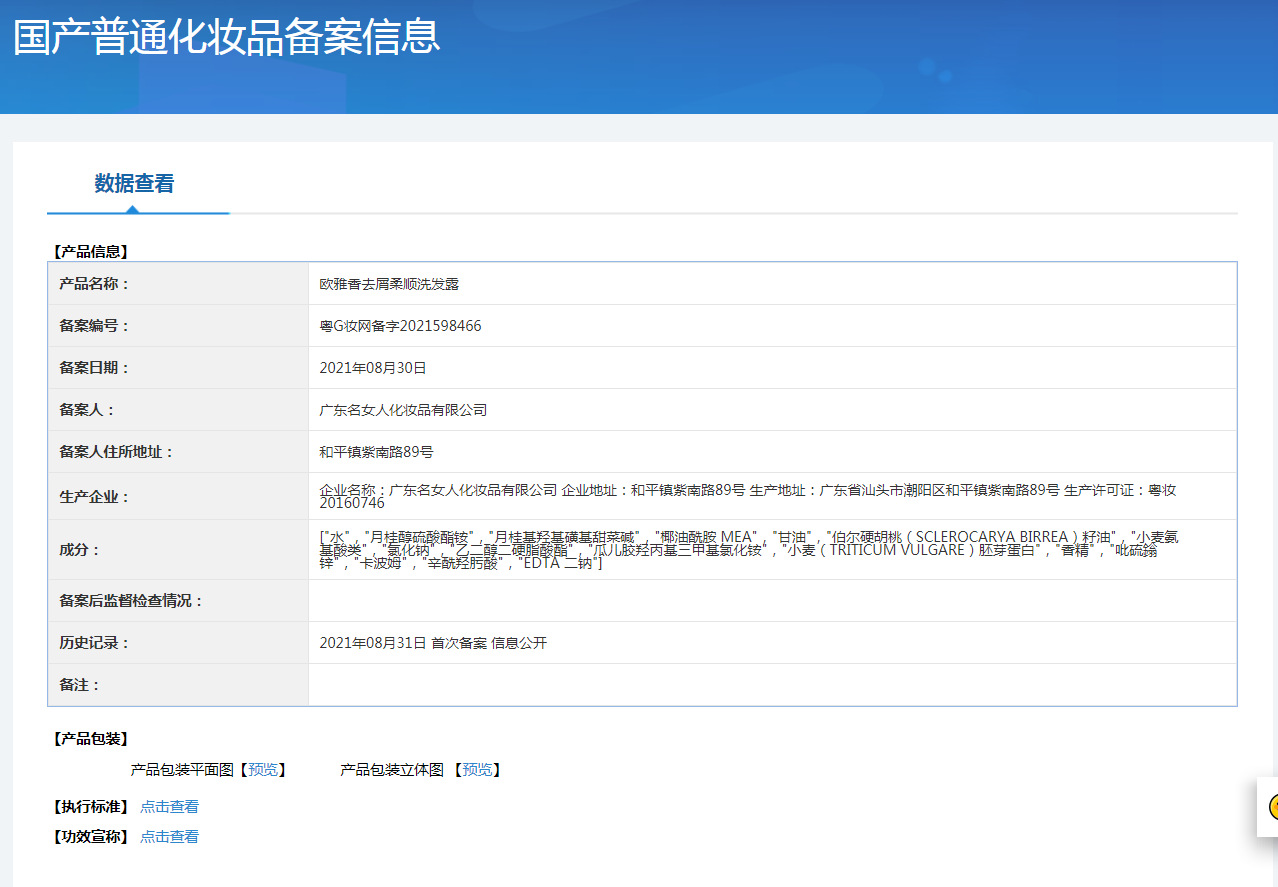Open 预览 for 产品包装立体图
Viewport: 1278px width, 887px height.
[478, 770]
